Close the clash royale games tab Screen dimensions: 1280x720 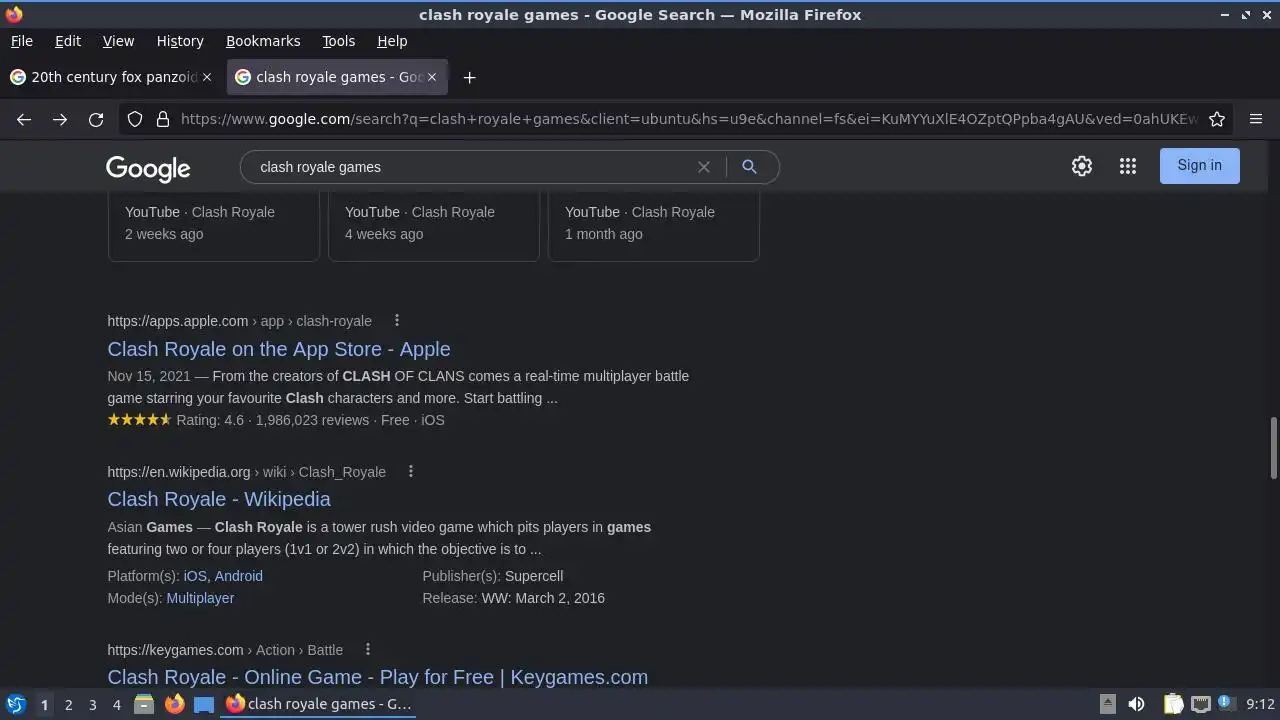click(432, 77)
